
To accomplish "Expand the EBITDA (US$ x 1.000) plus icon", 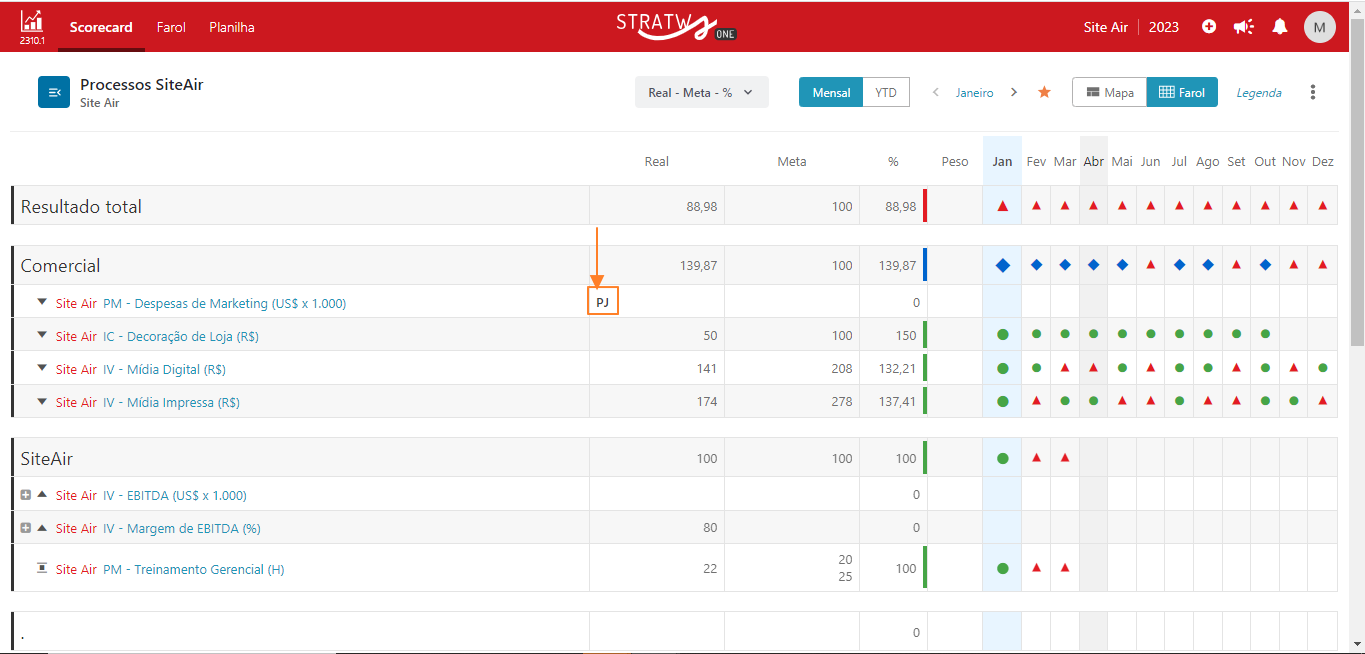I will [x=26, y=495].
